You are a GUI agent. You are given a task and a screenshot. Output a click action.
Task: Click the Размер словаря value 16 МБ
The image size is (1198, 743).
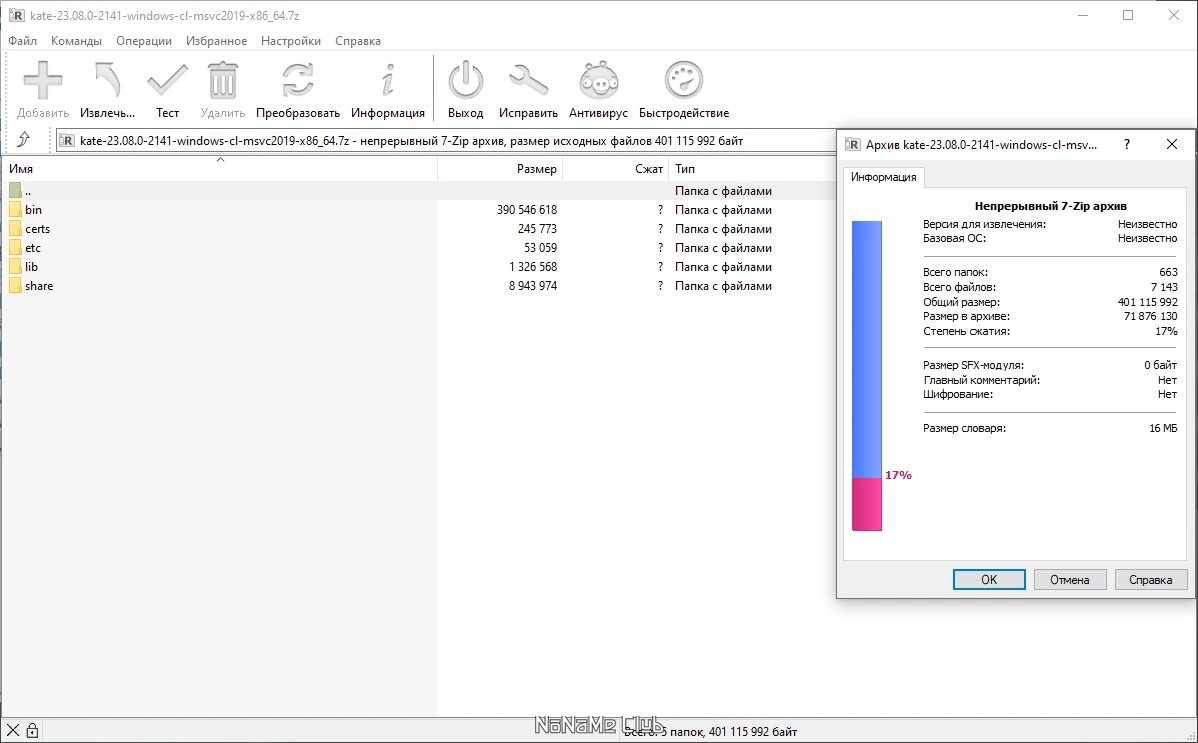click(x=1164, y=428)
